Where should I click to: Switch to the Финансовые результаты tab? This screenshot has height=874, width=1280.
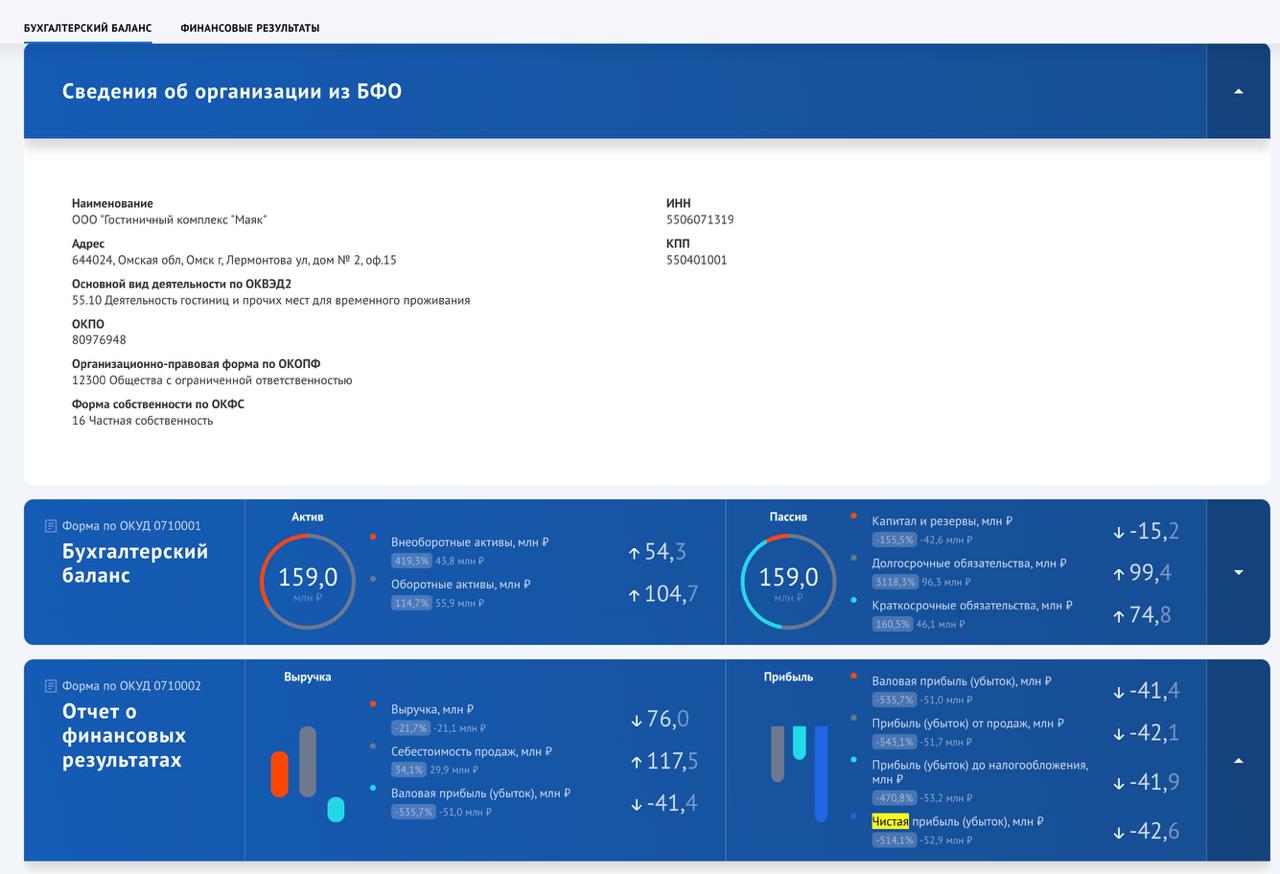[x=250, y=28]
